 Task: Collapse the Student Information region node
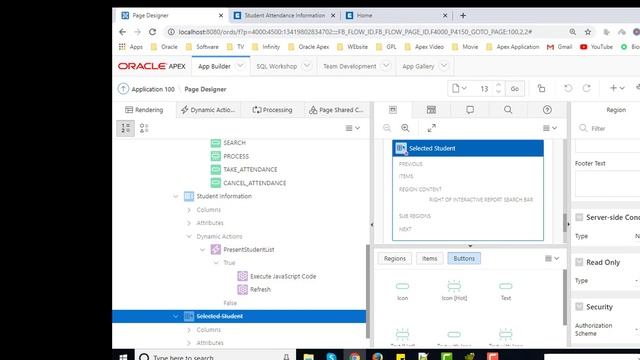coord(176,196)
